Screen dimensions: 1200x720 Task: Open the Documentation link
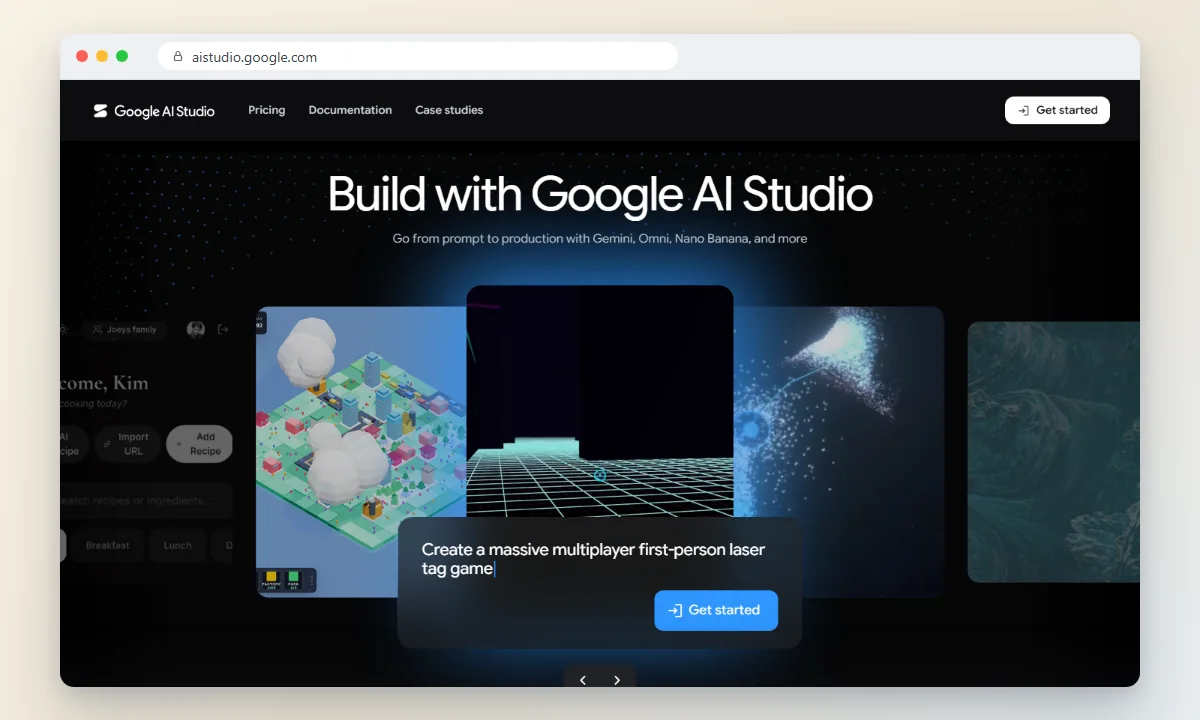350,110
